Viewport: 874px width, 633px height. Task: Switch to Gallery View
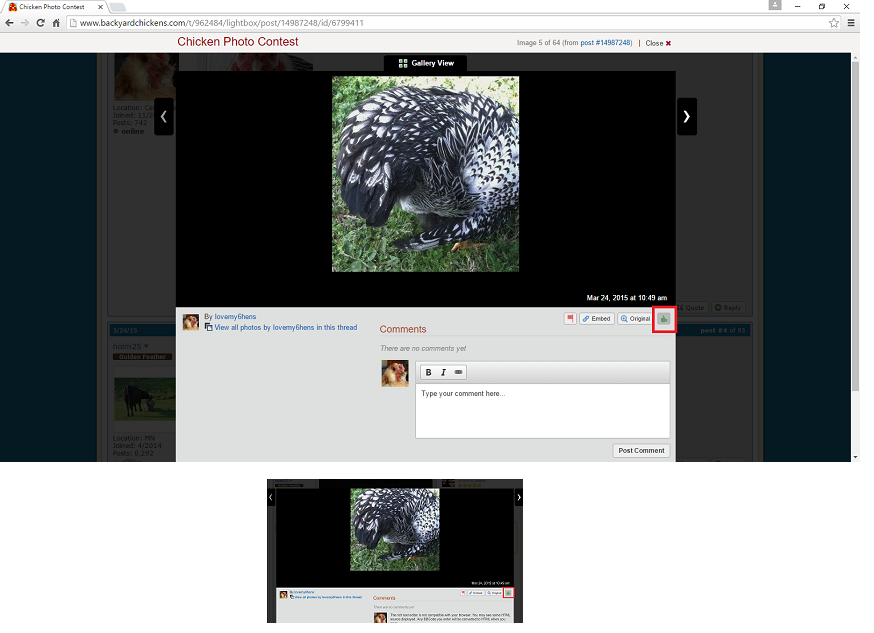click(x=426, y=63)
